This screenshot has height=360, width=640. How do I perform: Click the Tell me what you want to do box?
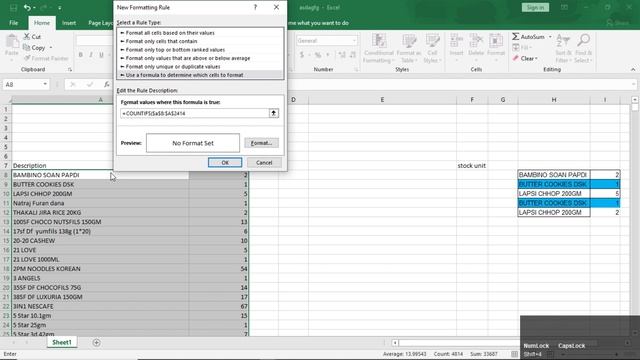(x=318, y=23)
